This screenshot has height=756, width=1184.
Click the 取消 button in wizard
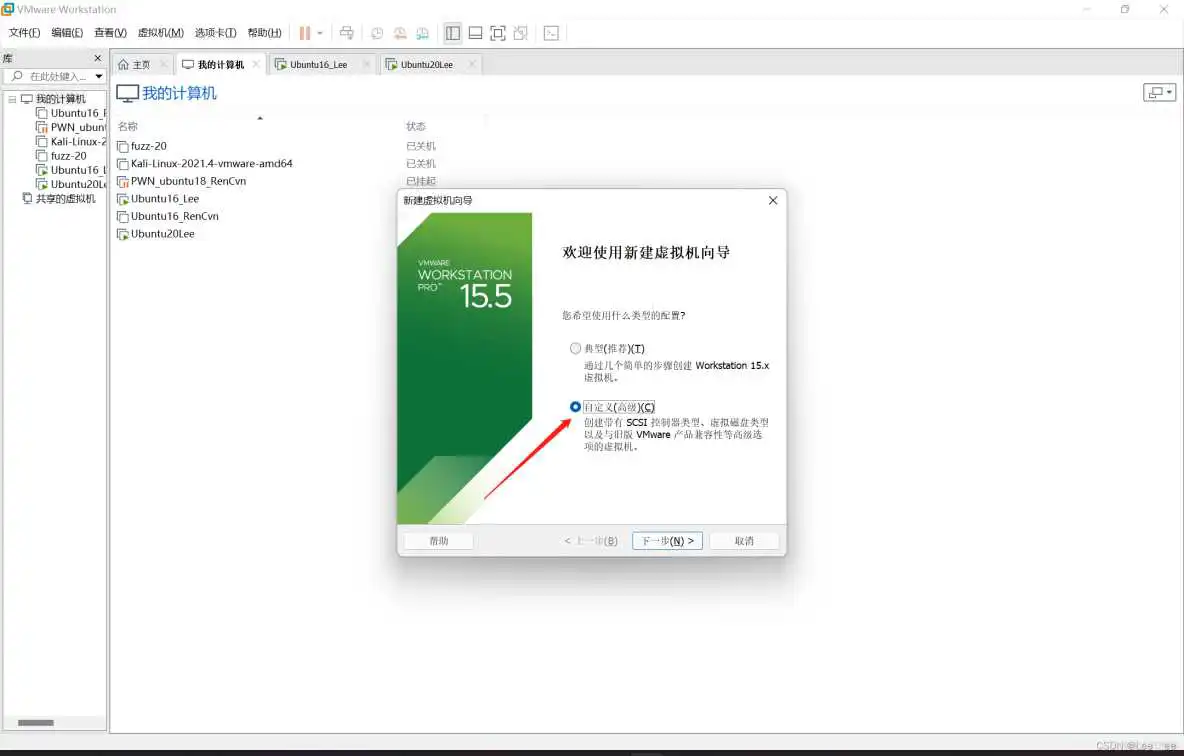click(744, 541)
